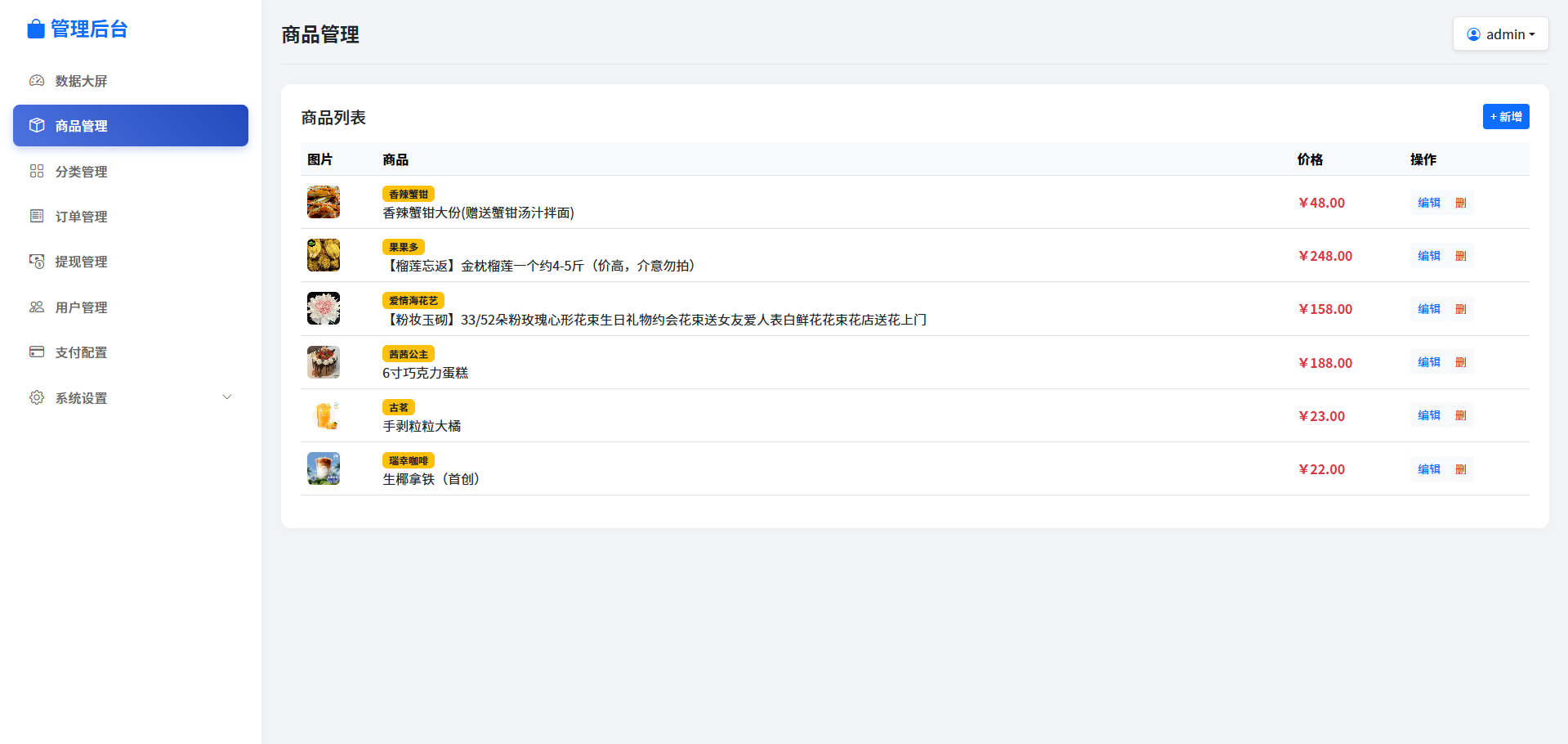Click the rose bouquet product image
This screenshot has width=1568, height=744.
pyautogui.click(x=324, y=309)
